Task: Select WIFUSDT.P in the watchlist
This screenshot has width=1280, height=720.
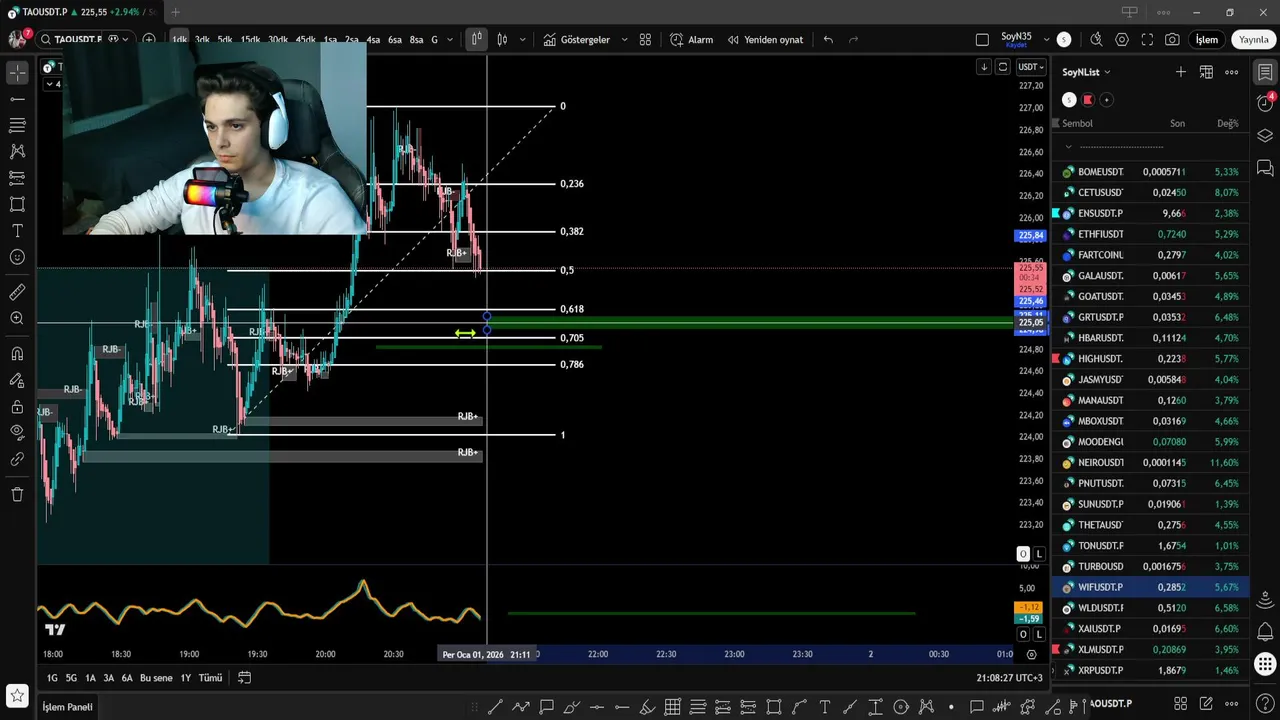Action: pyautogui.click(x=1149, y=587)
